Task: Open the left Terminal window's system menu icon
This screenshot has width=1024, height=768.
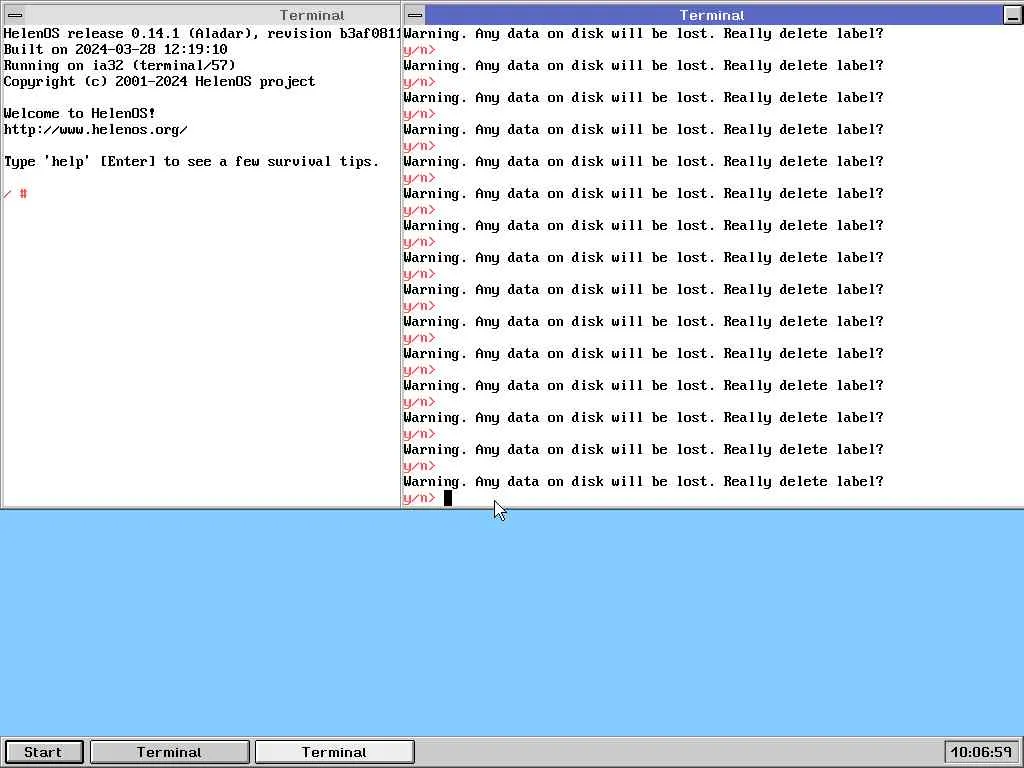Action: (x=15, y=15)
